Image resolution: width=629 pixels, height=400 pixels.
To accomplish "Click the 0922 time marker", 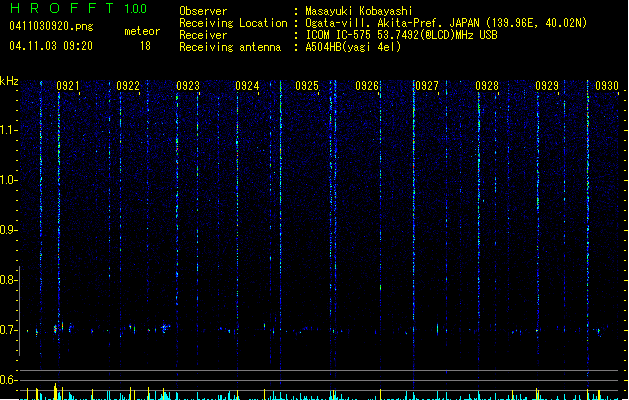I will [128, 86].
